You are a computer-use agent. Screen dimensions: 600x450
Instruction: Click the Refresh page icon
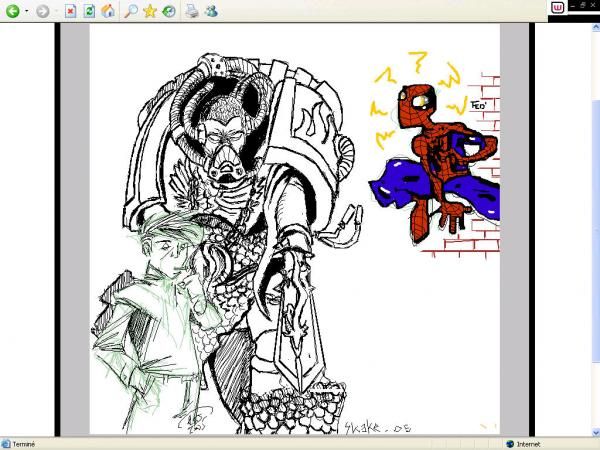(89, 11)
